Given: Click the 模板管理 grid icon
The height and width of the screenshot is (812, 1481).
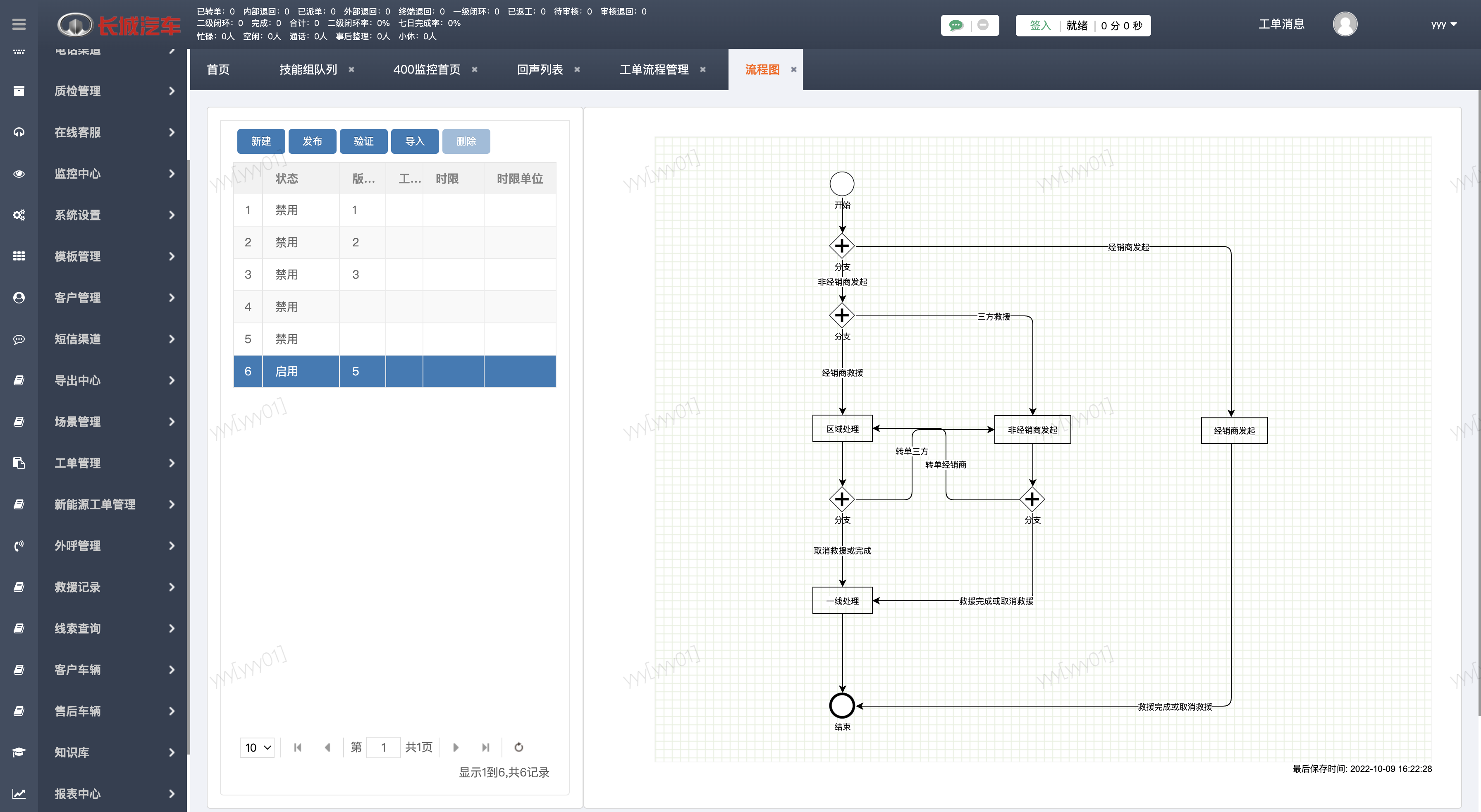Looking at the screenshot, I should [x=19, y=256].
